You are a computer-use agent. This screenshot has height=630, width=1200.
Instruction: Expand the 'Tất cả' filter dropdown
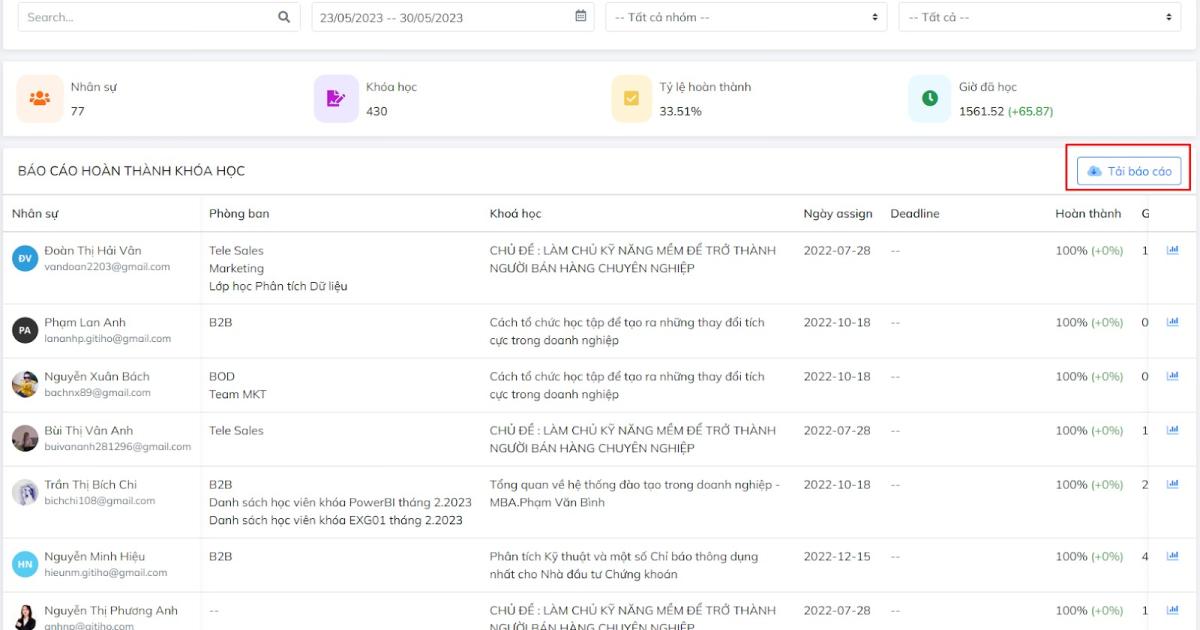(x=1040, y=17)
